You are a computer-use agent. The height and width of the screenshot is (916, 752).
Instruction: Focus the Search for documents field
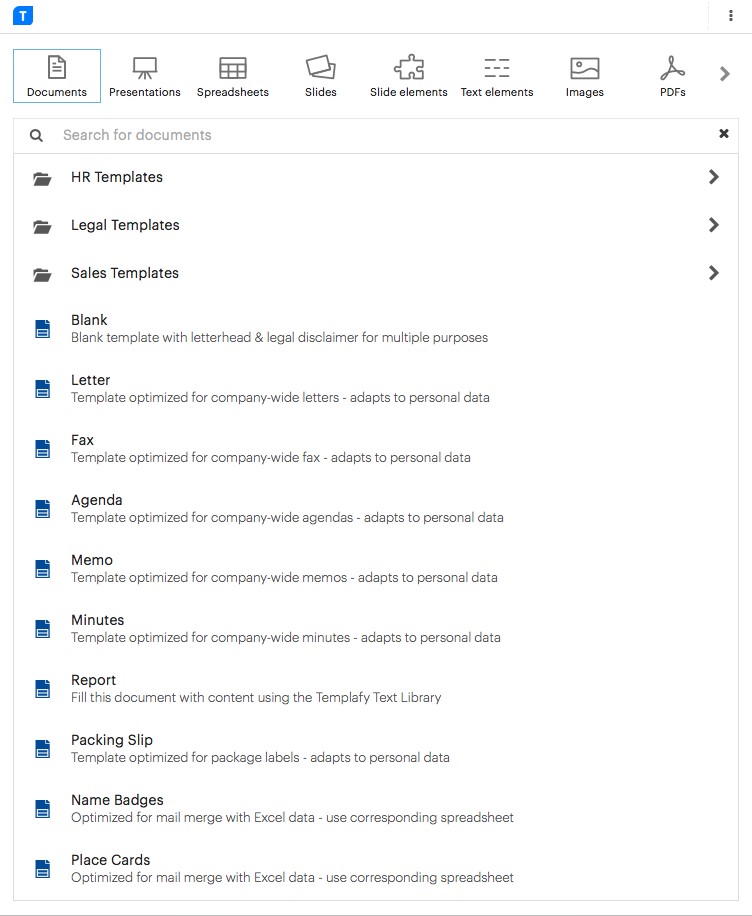point(374,136)
